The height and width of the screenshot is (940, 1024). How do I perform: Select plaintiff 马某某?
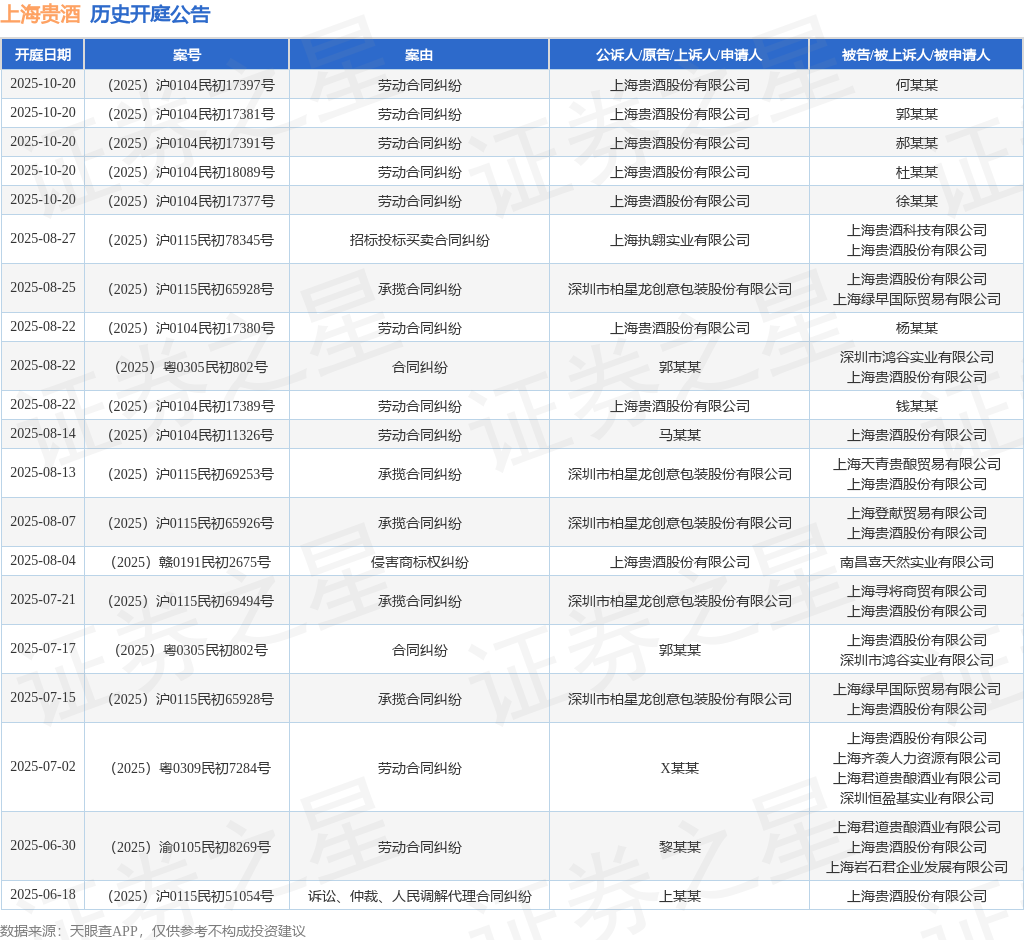click(679, 435)
